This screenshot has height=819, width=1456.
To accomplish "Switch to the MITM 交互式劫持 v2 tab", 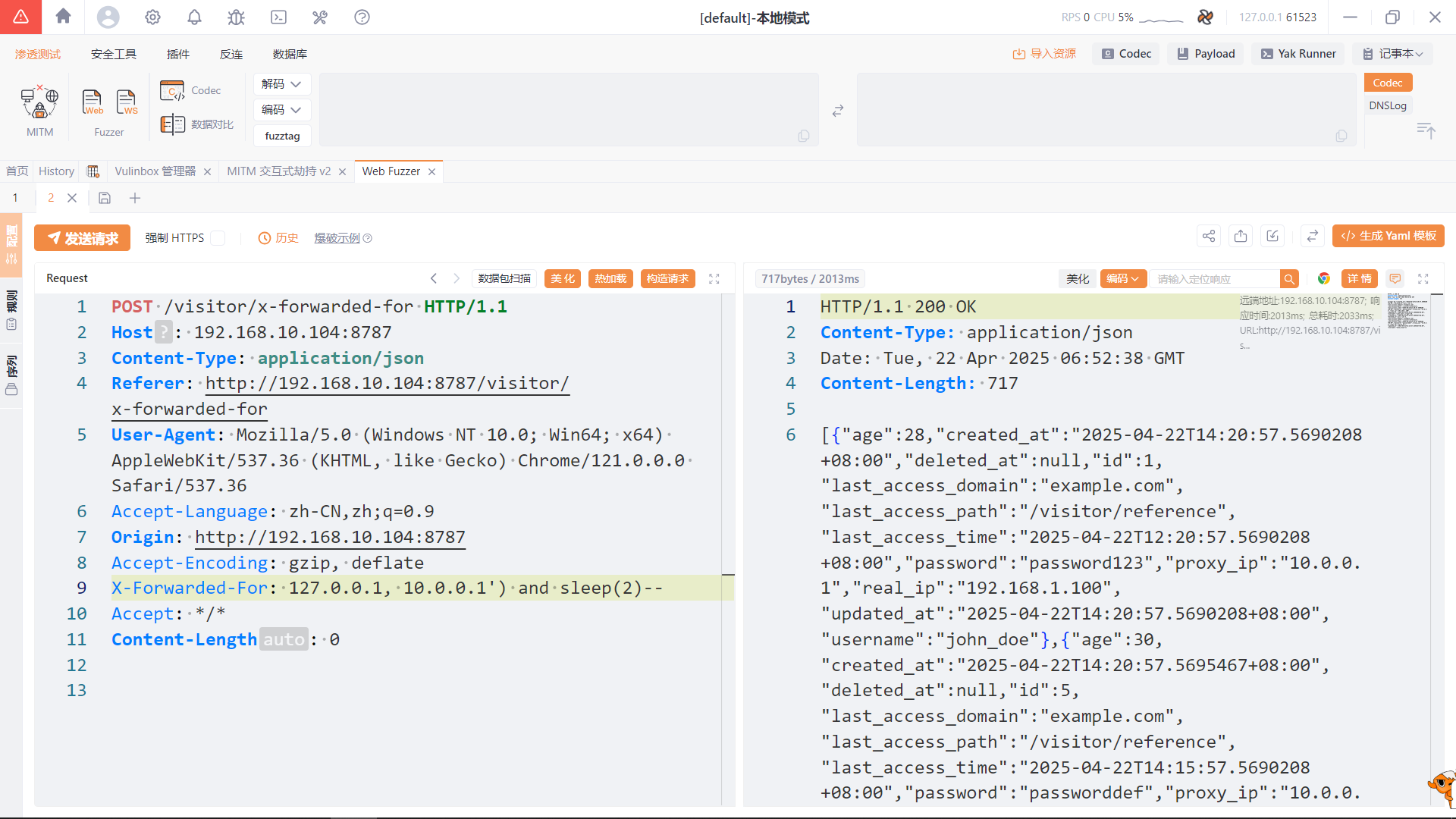I will point(278,171).
